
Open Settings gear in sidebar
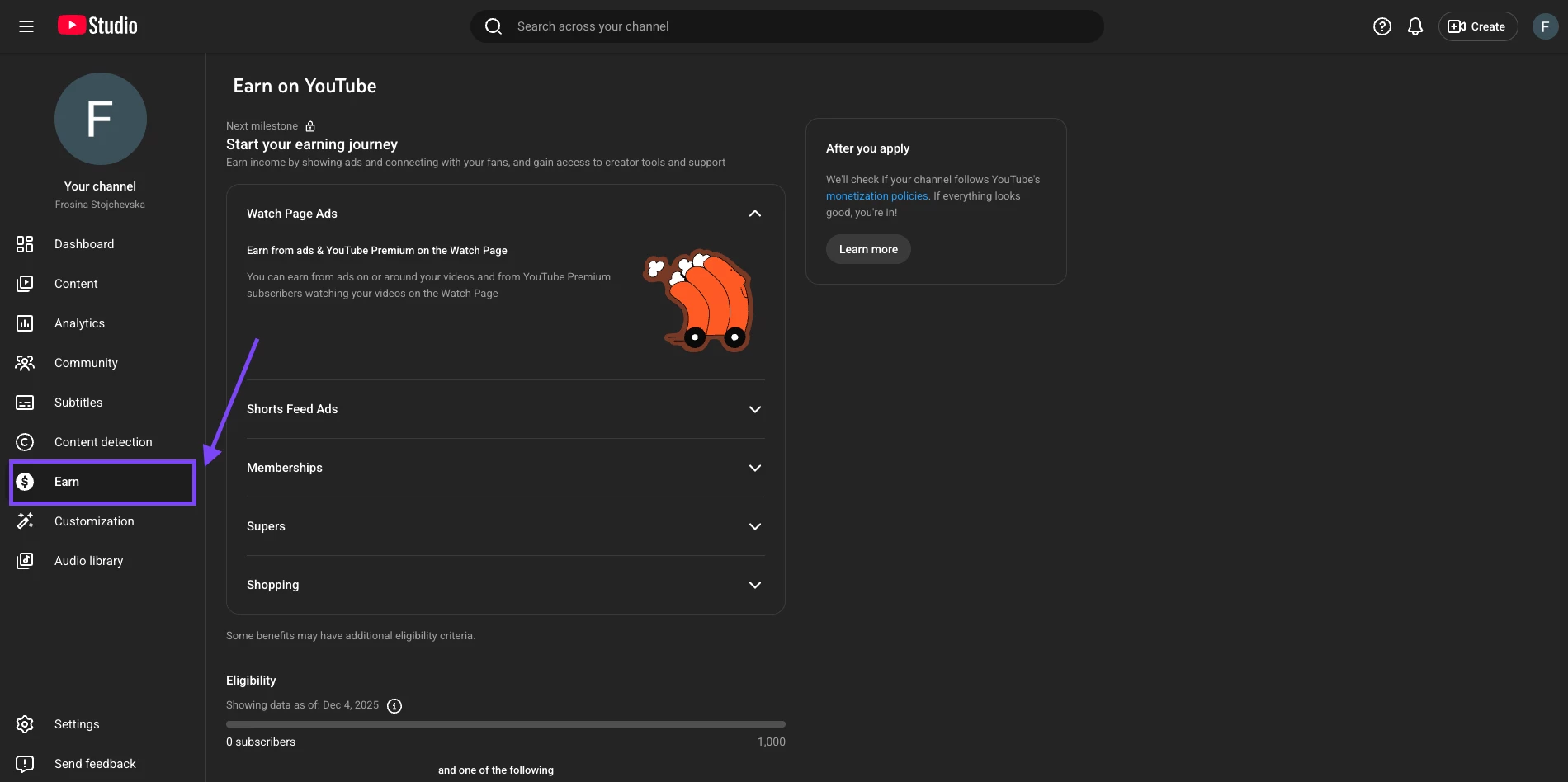25,724
